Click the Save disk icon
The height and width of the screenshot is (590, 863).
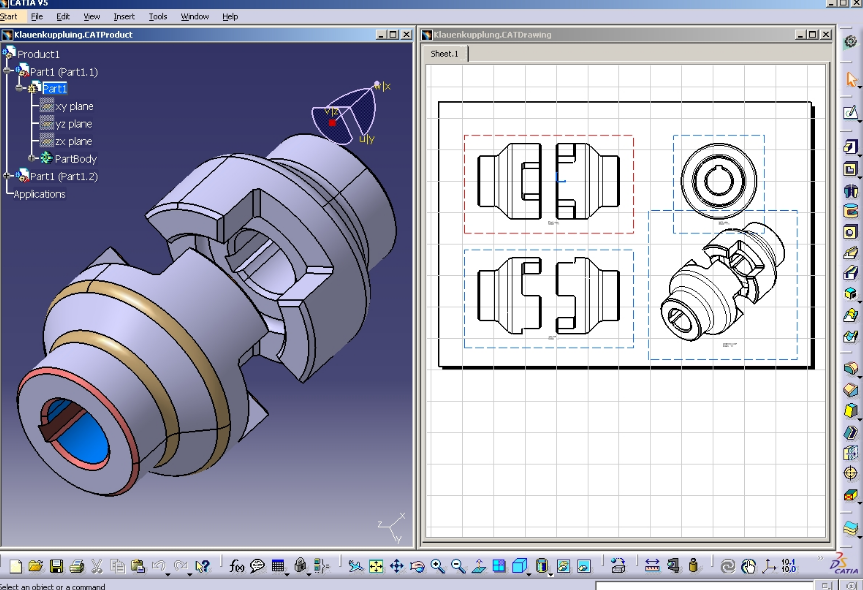pos(56,566)
